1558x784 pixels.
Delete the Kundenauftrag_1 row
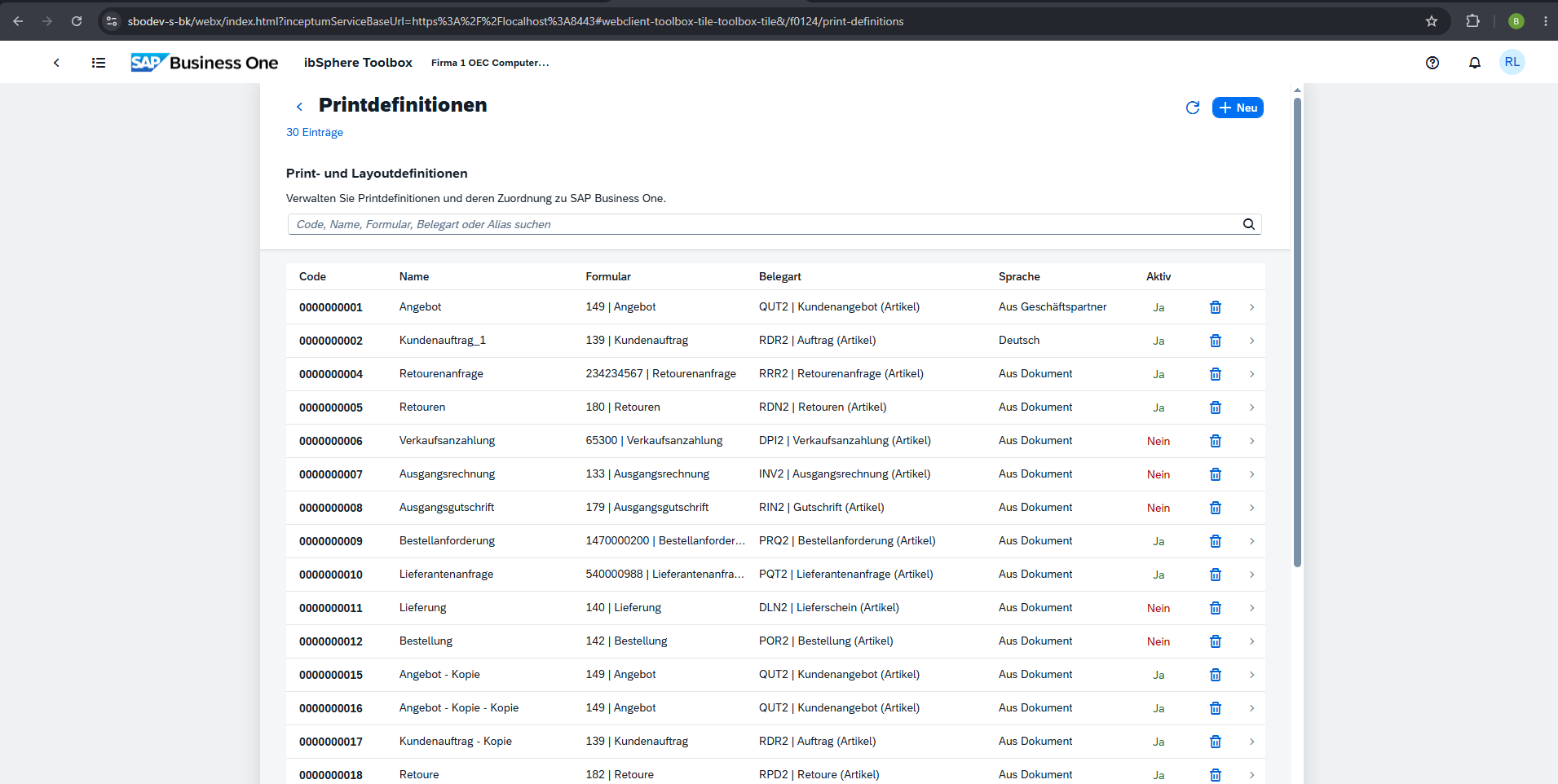(1215, 341)
